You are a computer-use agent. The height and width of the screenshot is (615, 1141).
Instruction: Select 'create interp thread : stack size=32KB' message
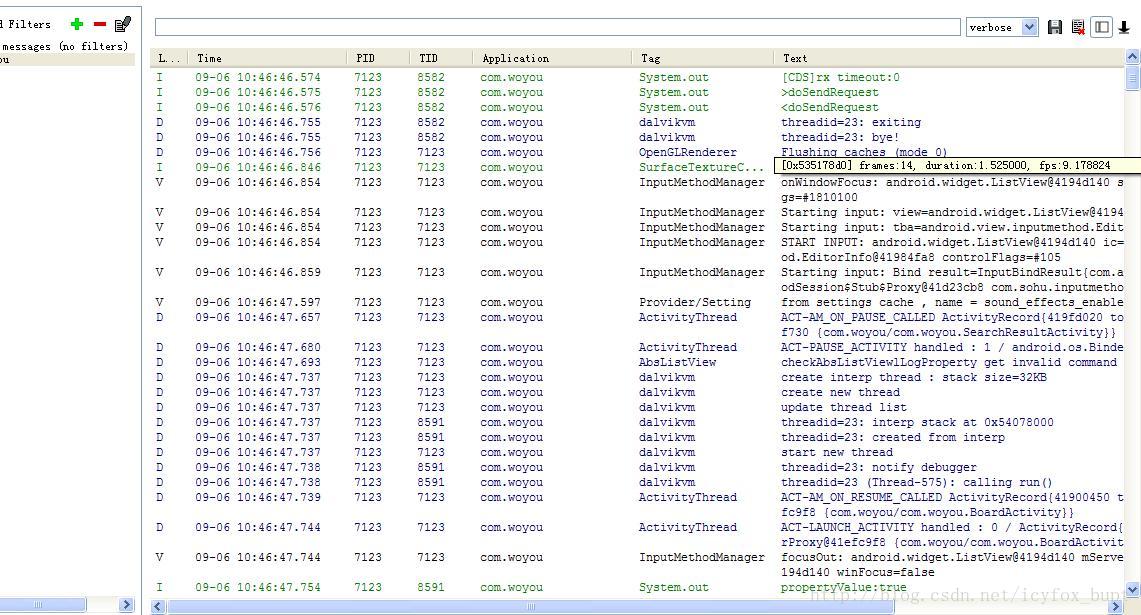914,377
